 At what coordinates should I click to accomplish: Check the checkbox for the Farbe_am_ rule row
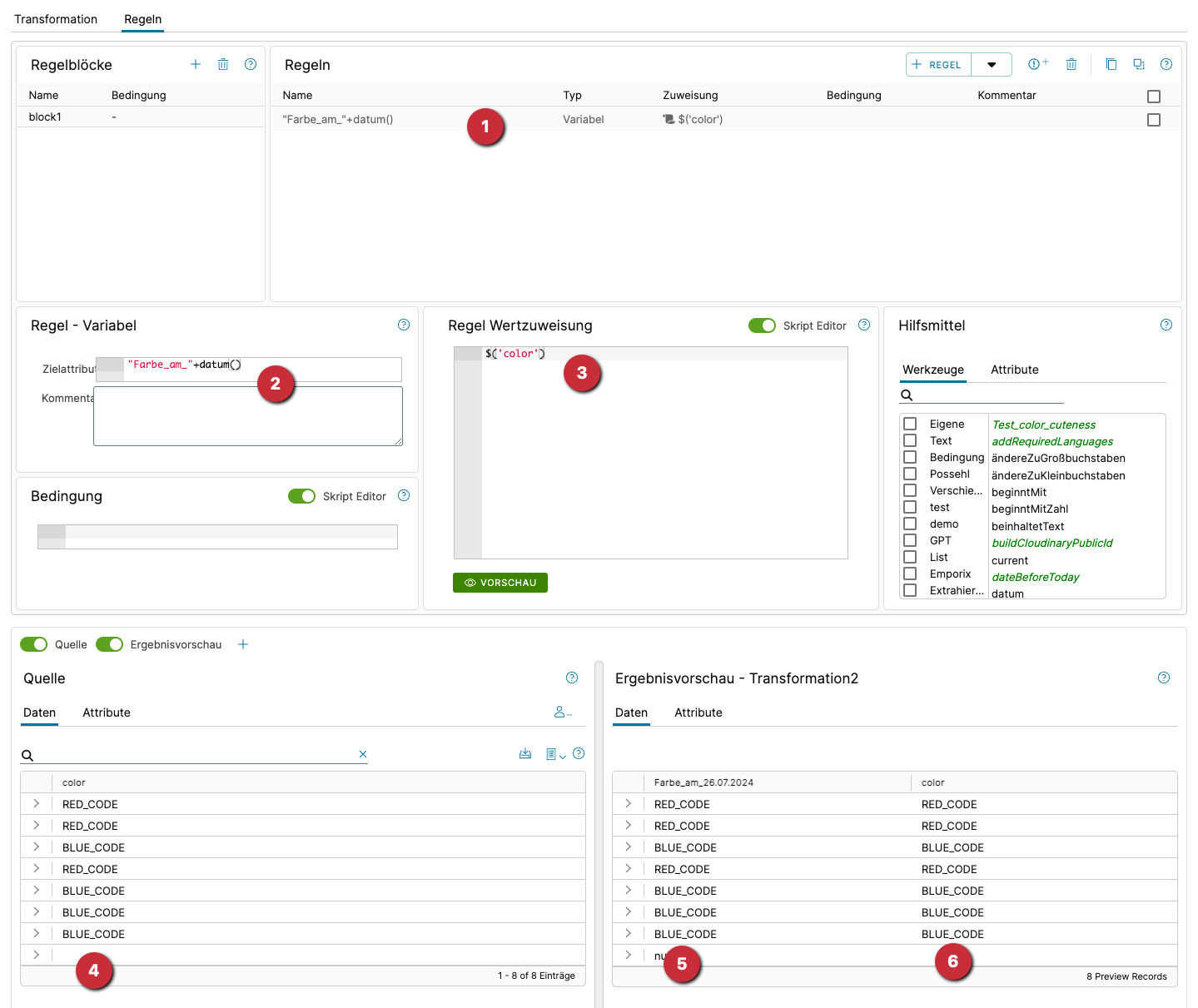coord(1153,120)
